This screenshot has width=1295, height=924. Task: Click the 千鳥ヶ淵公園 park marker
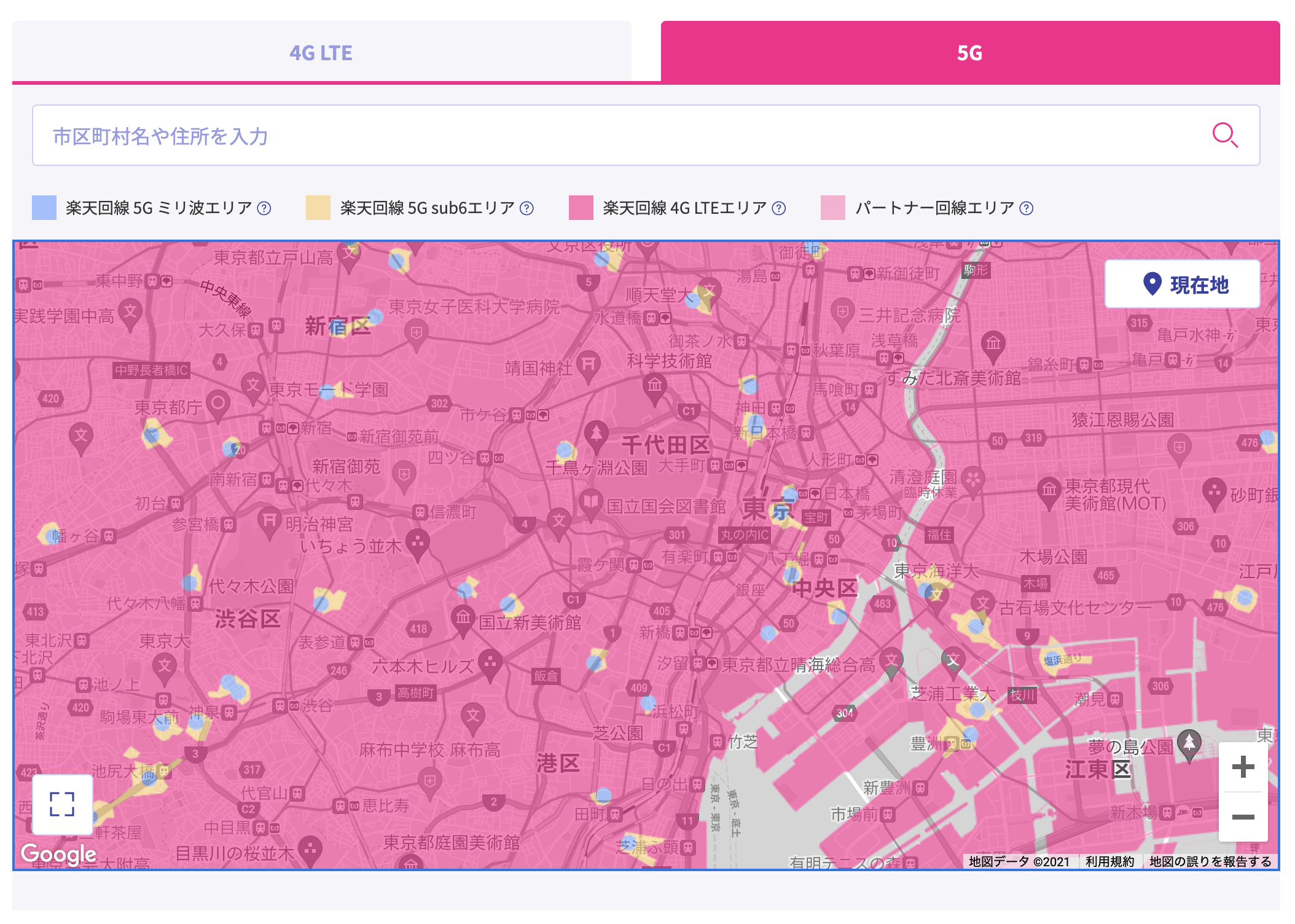(x=595, y=436)
